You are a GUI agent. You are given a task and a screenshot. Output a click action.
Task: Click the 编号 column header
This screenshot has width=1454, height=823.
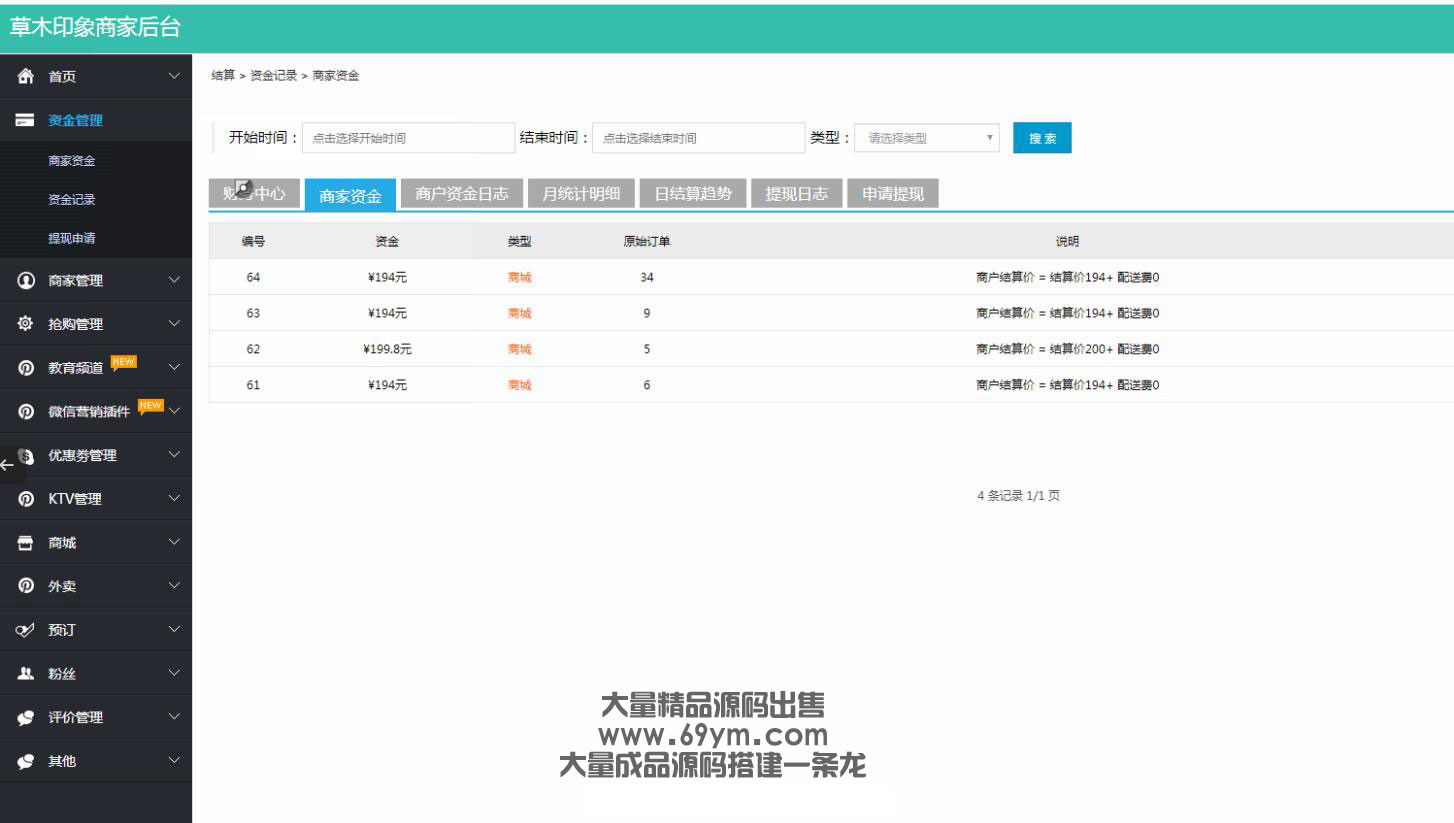(253, 241)
